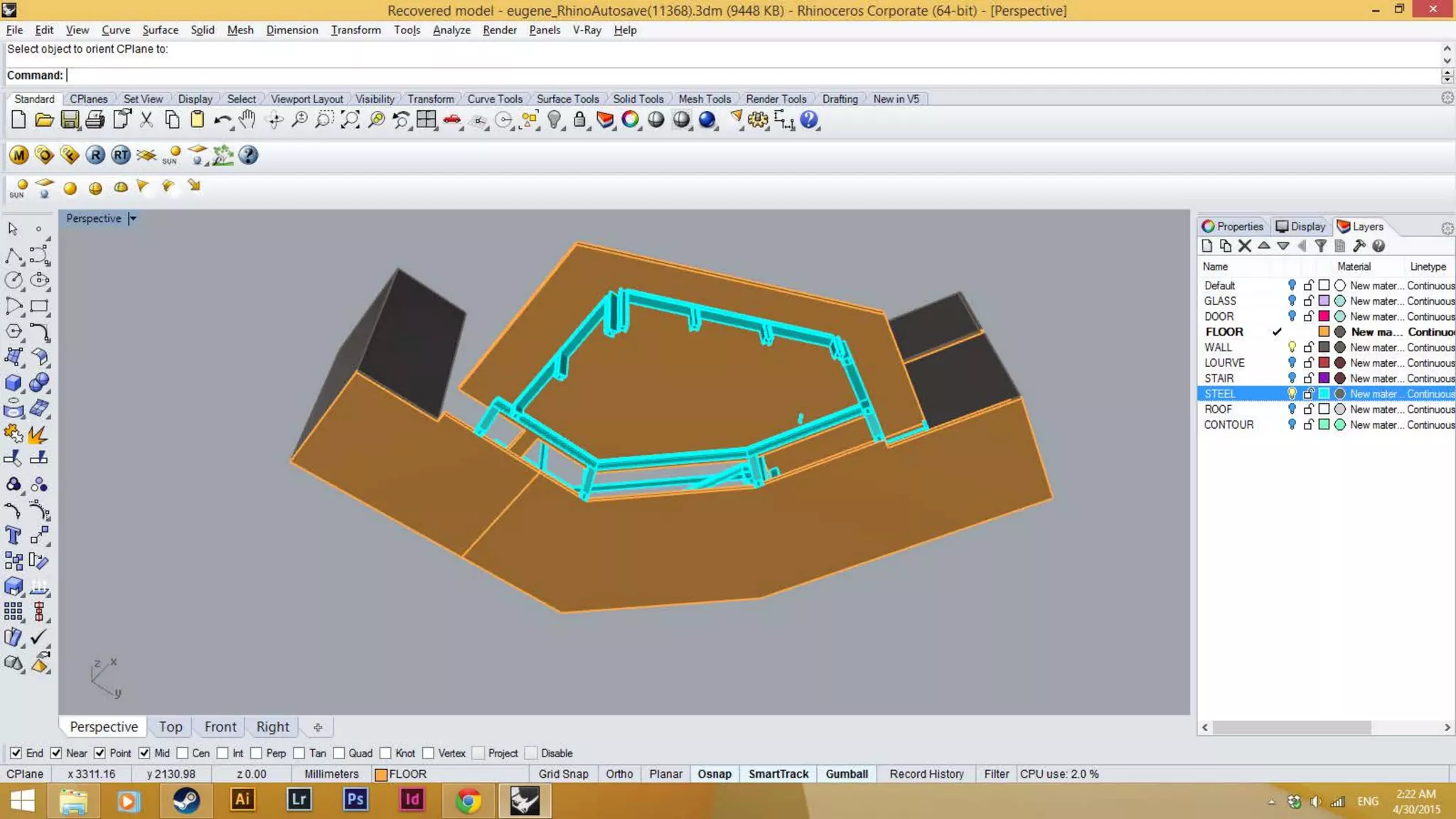Click the four-viewport layout icon
Screen dimensions: 1456x819
click(x=427, y=119)
